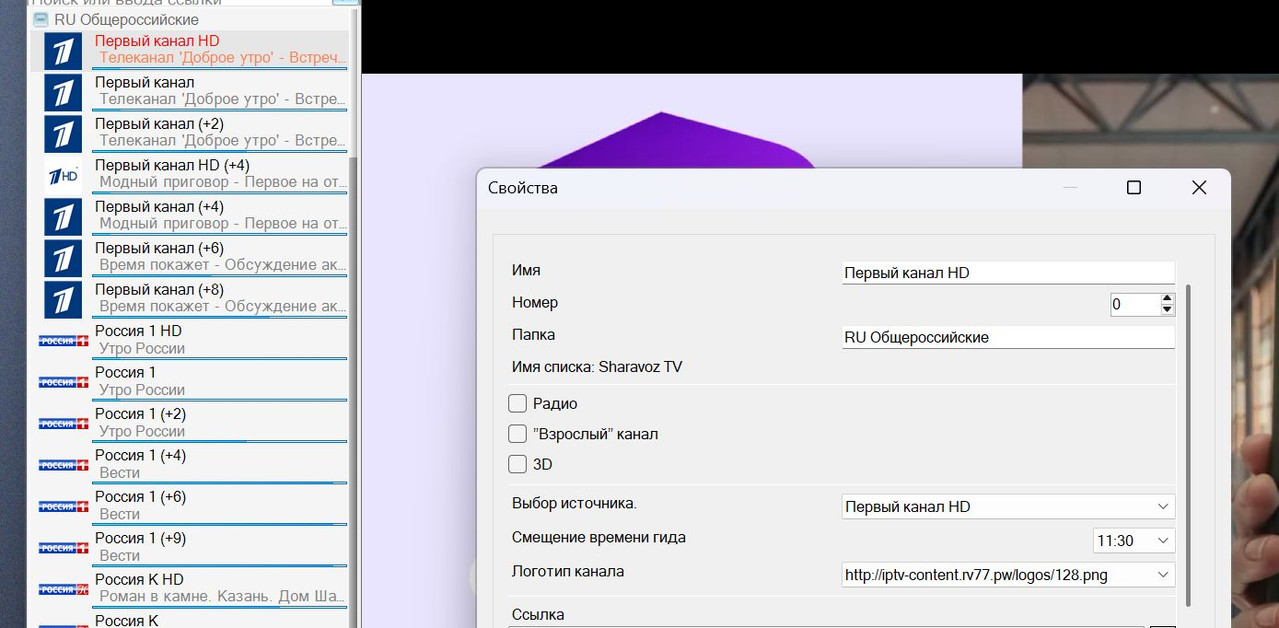Click the logo of Первый канал HD (+4)
The width and height of the screenshot is (1279, 628).
(x=62, y=175)
